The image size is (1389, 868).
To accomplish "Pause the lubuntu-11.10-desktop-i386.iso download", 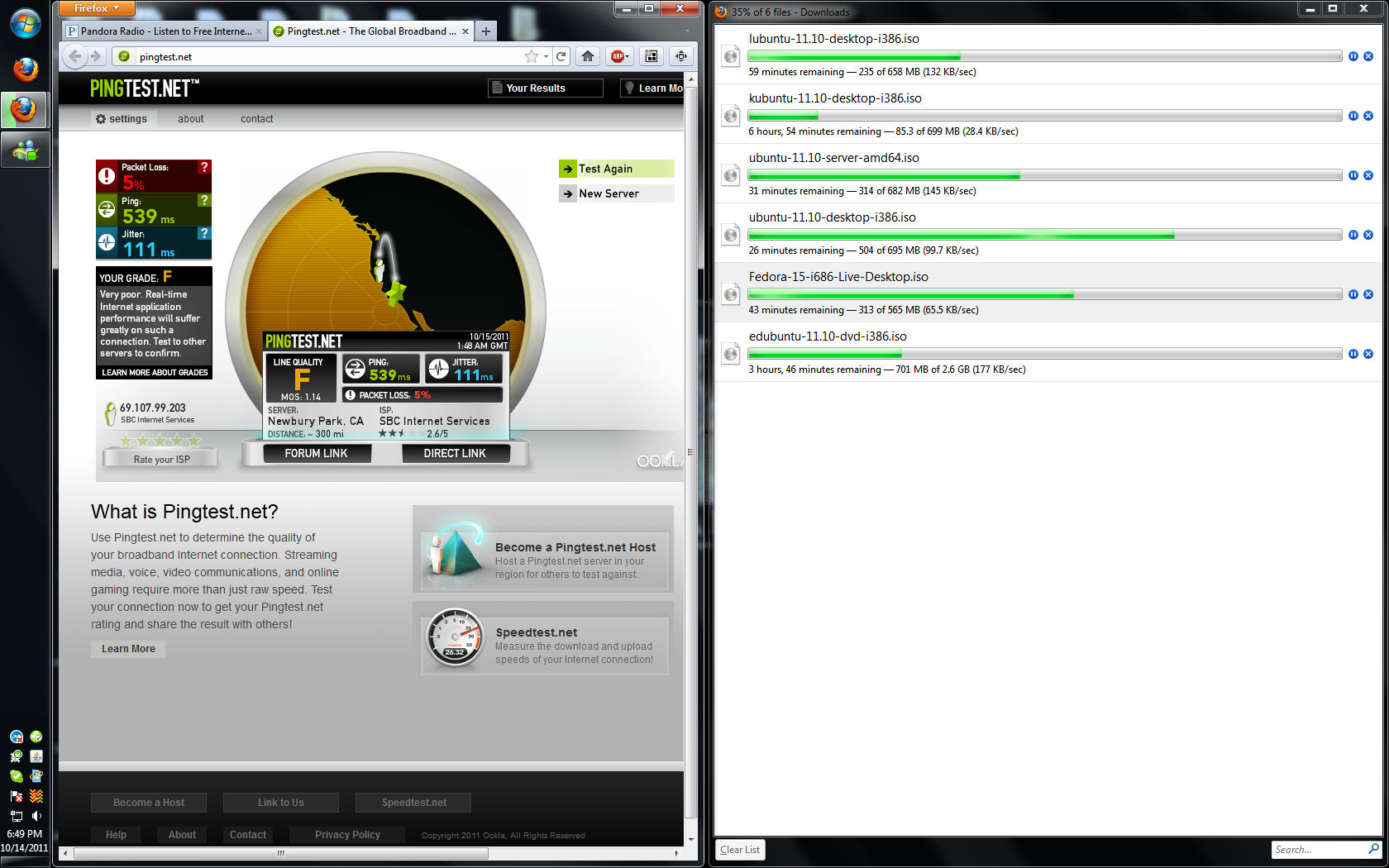I will (1353, 56).
